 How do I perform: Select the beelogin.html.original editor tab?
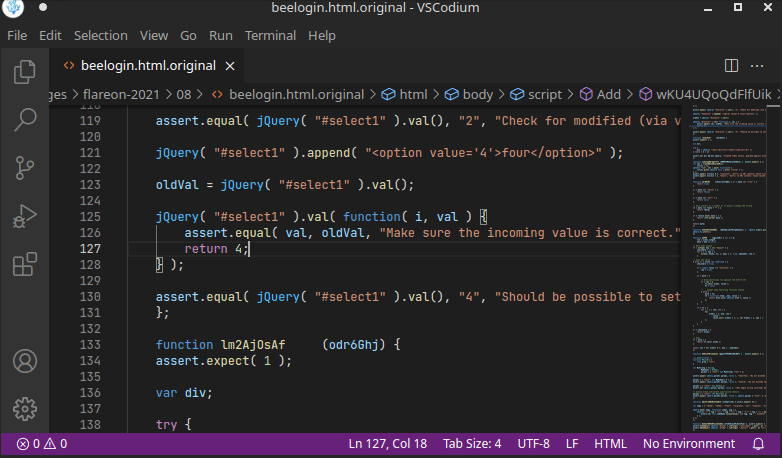pyautogui.click(x=148, y=66)
